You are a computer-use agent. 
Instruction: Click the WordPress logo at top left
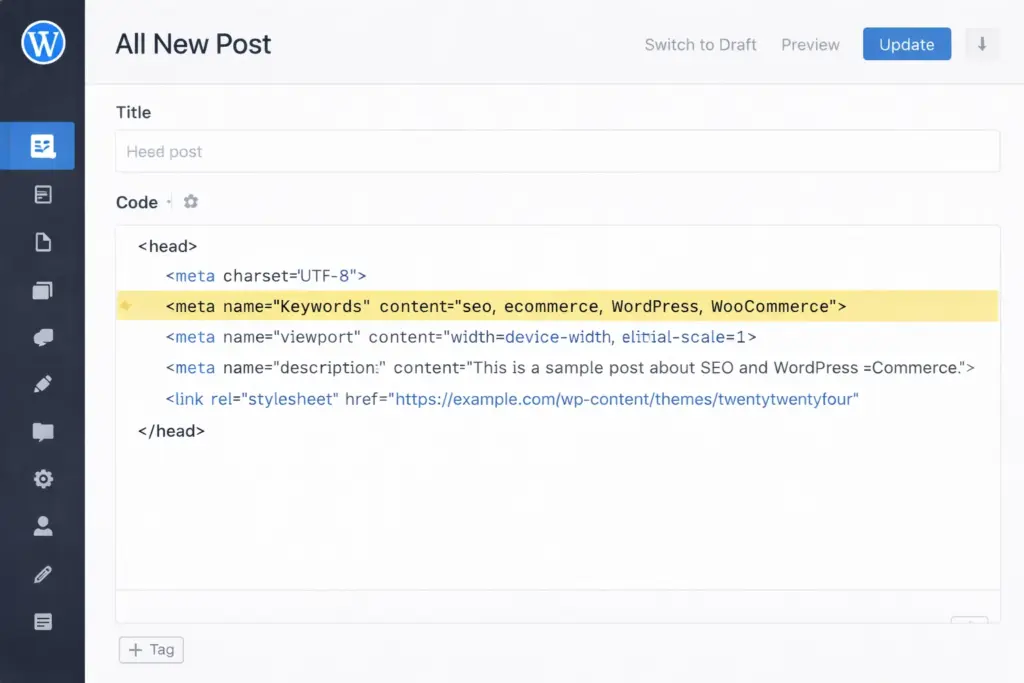(41, 42)
